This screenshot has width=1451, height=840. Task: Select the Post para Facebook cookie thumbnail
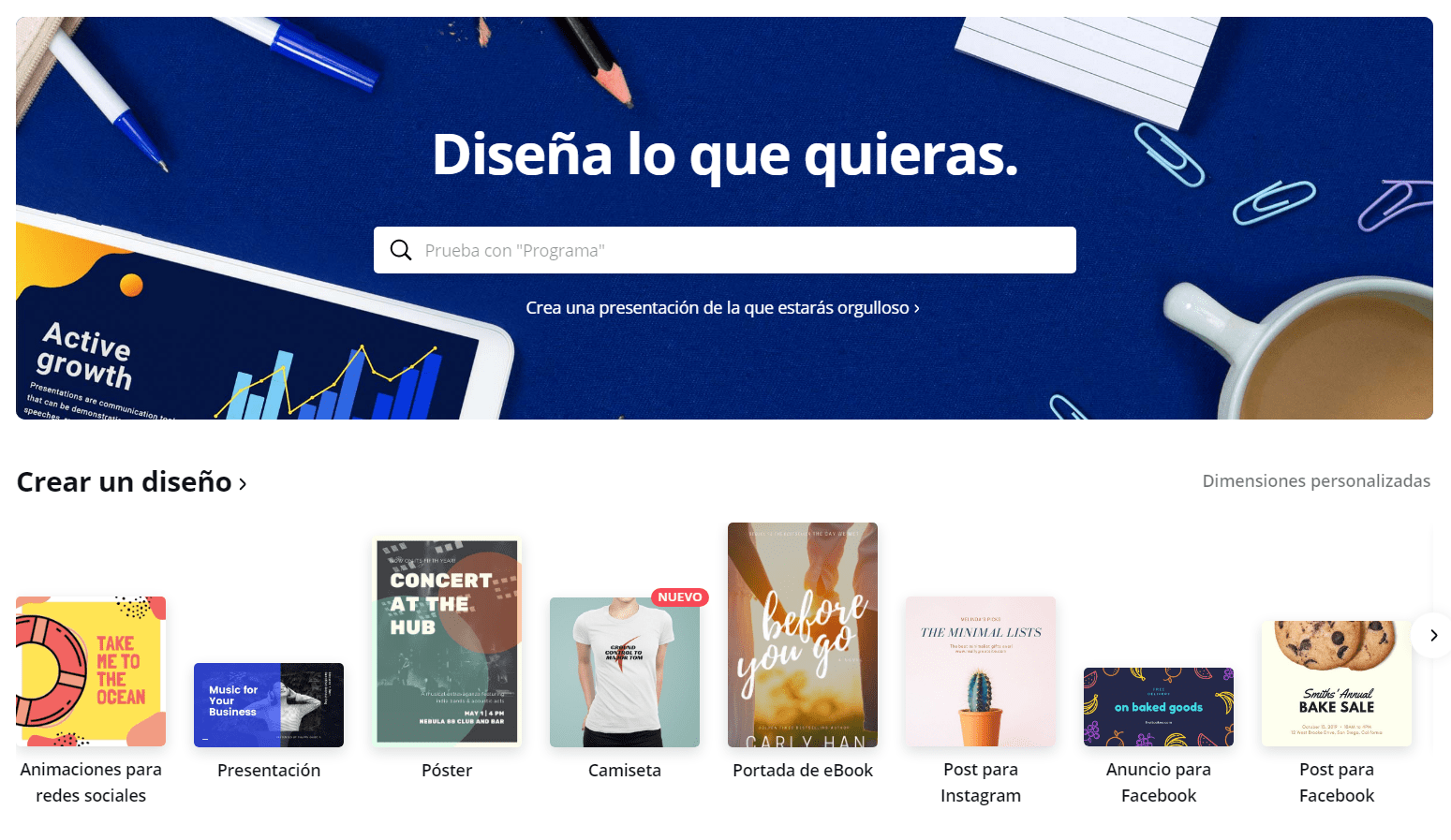pyautogui.click(x=1337, y=684)
